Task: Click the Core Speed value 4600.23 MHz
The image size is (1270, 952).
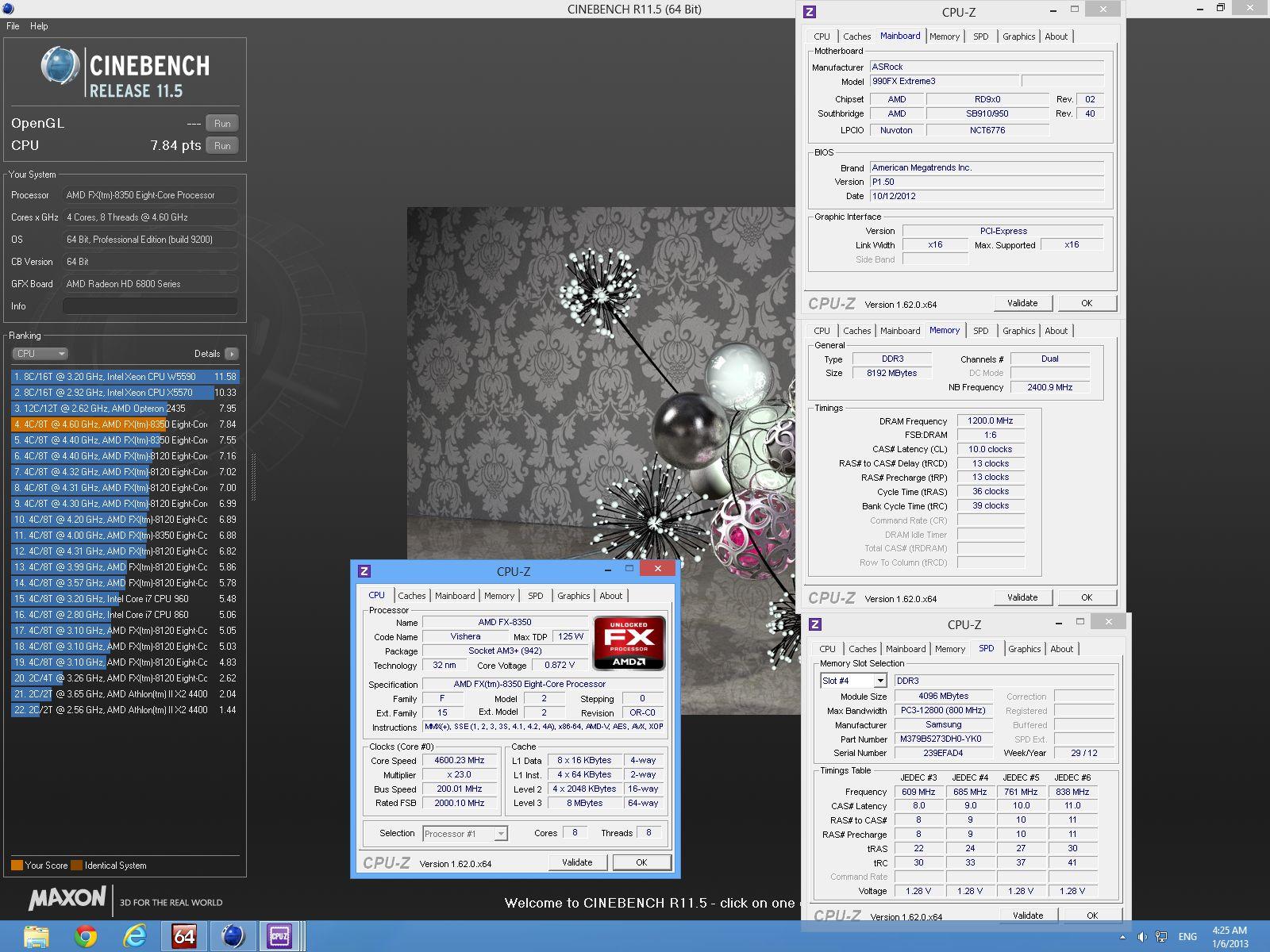Action: coord(460,760)
